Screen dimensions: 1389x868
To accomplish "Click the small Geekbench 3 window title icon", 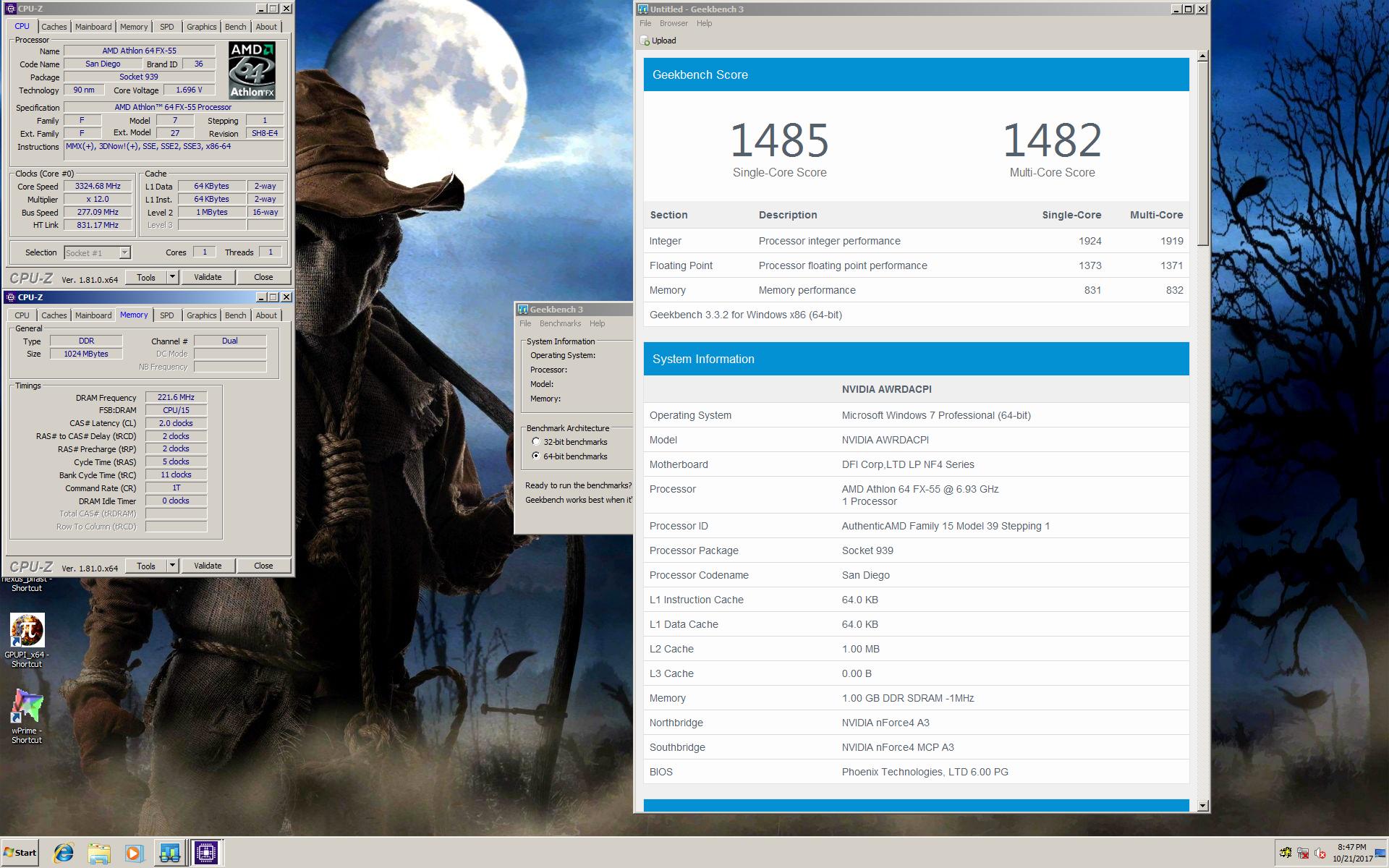I will click(x=522, y=310).
